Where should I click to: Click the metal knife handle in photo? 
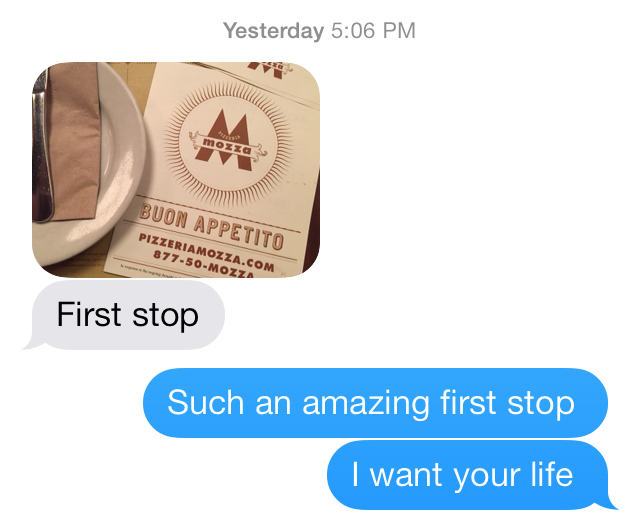coord(41,147)
